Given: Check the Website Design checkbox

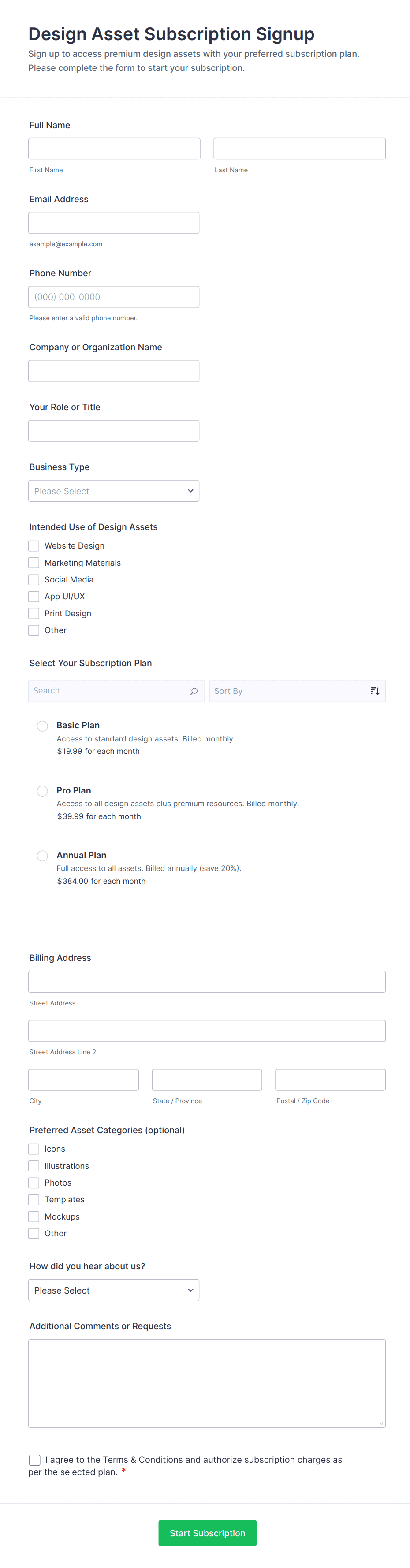Looking at the screenshot, I should tap(34, 545).
